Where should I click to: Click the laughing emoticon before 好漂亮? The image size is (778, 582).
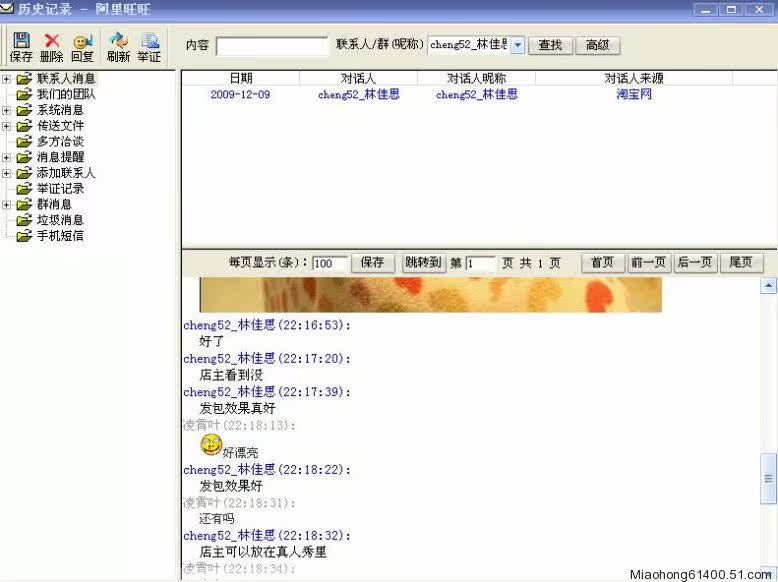pyautogui.click(x=211, y=445)
